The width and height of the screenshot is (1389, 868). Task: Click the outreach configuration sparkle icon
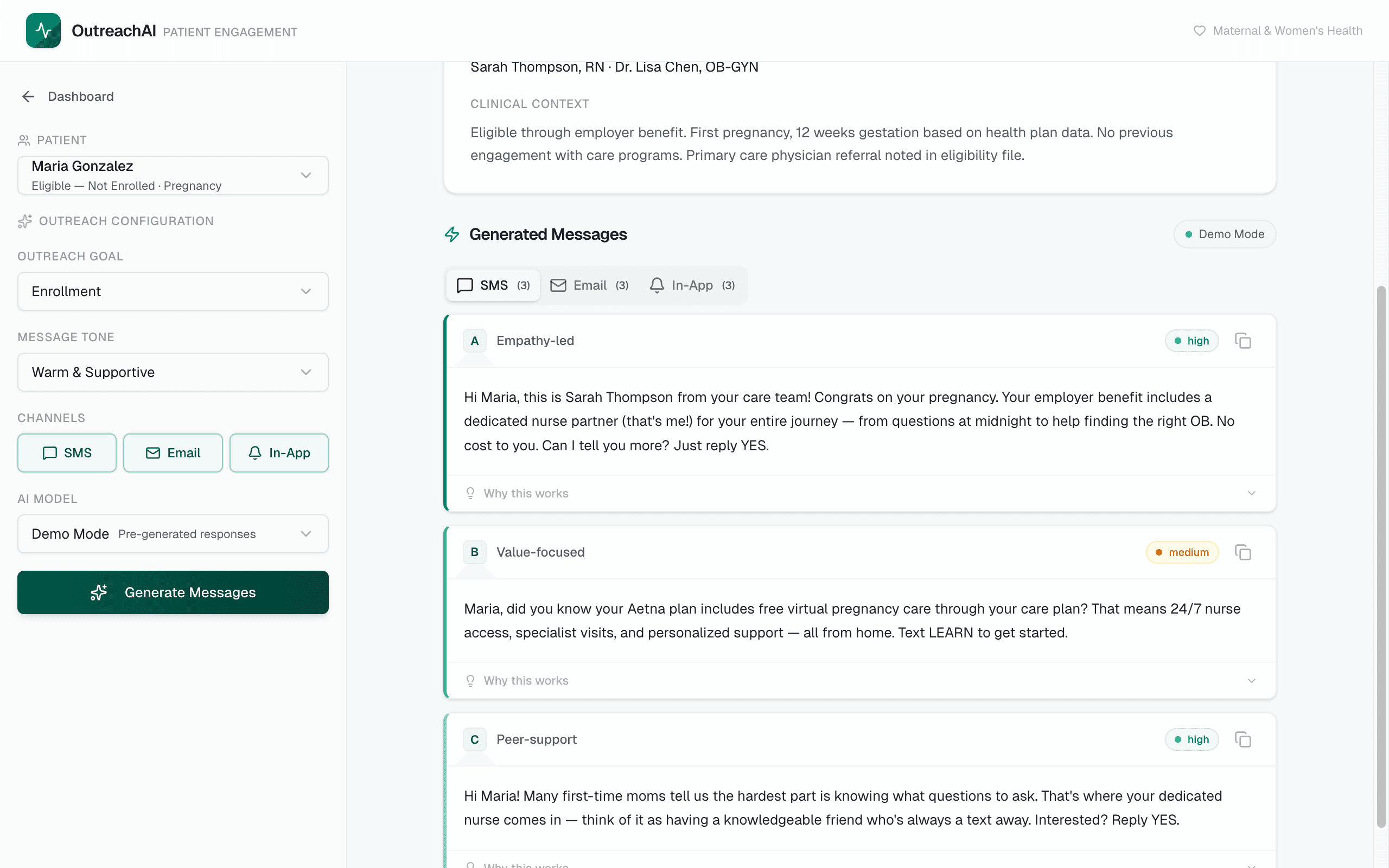point(24,221)
